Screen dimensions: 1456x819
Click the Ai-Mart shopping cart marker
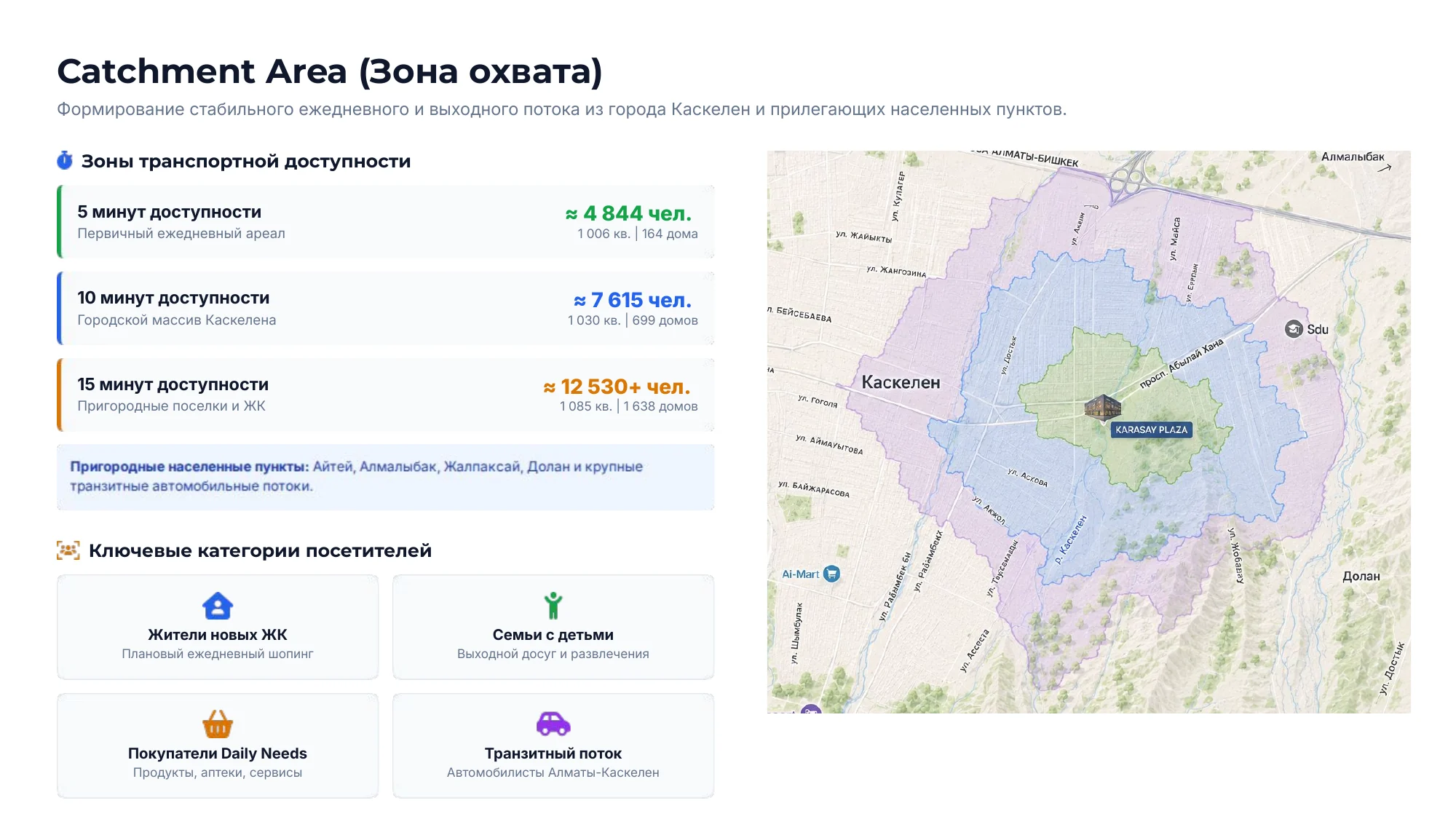pos(831,574)
